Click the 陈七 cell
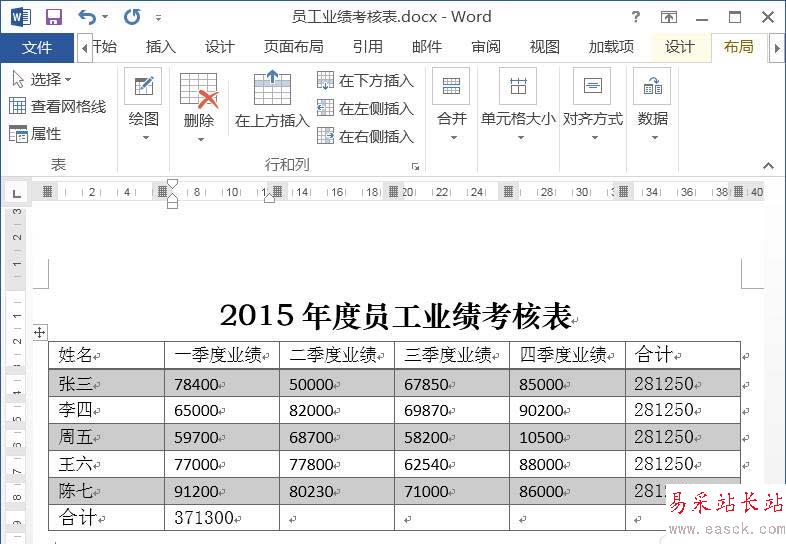Viewport: 786px width, 544px height. click(x=106, y=491)
